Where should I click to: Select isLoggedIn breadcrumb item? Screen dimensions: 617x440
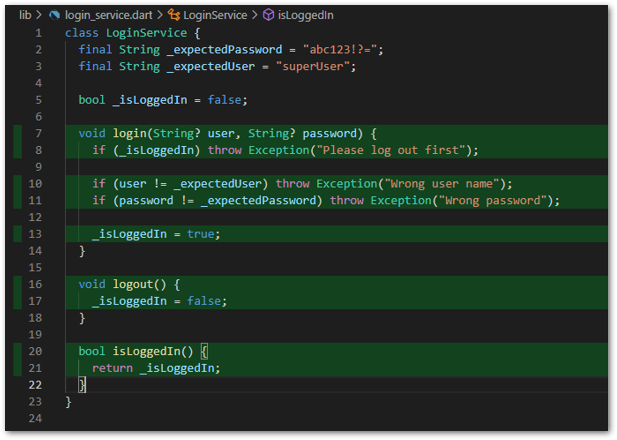306,15
